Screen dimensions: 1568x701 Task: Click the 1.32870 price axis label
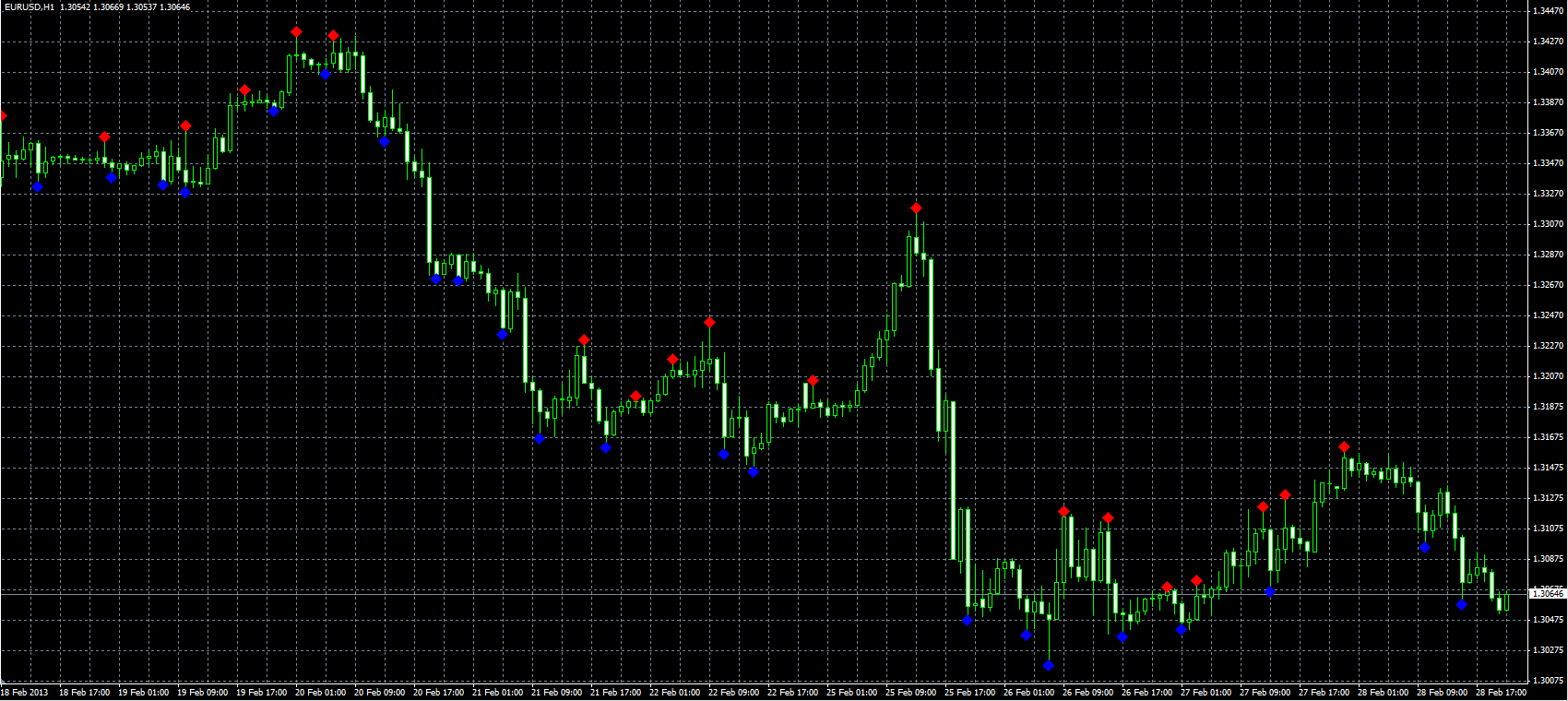click(x=1549, y=255)
